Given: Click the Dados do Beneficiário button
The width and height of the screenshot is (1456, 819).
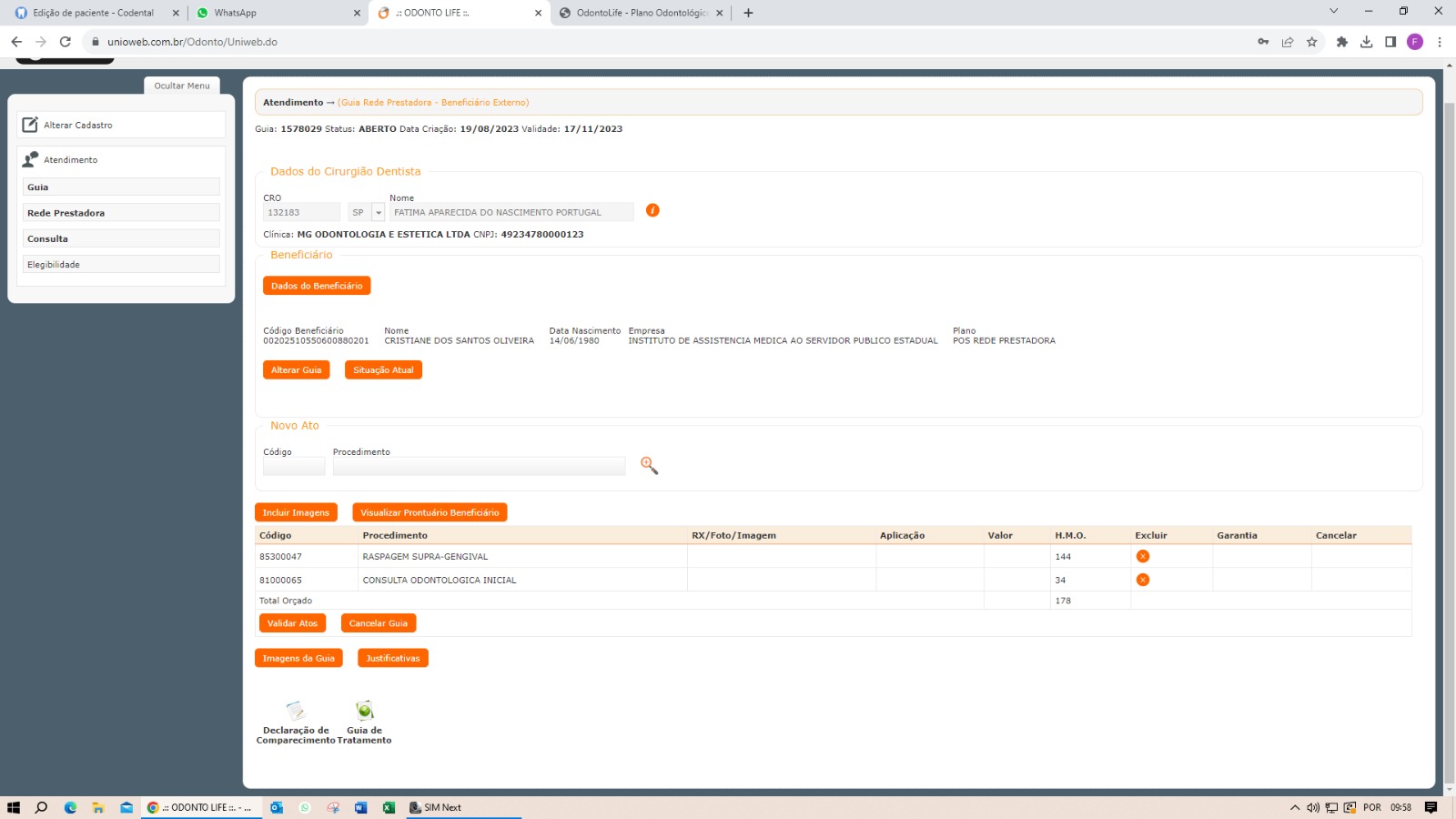Looking at the screenshot, I should [317, 286].
